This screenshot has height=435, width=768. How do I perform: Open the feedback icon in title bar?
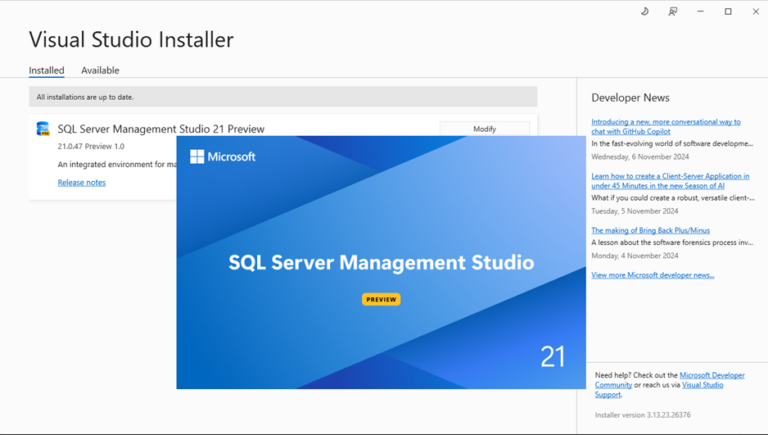pos(672,12)
